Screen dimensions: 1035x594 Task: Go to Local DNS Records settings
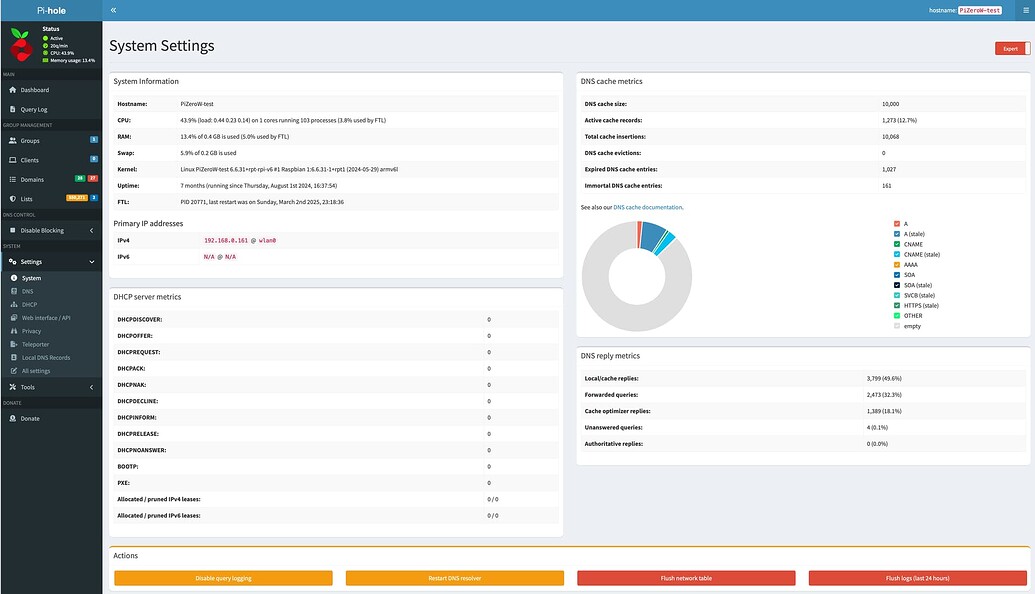45,357
